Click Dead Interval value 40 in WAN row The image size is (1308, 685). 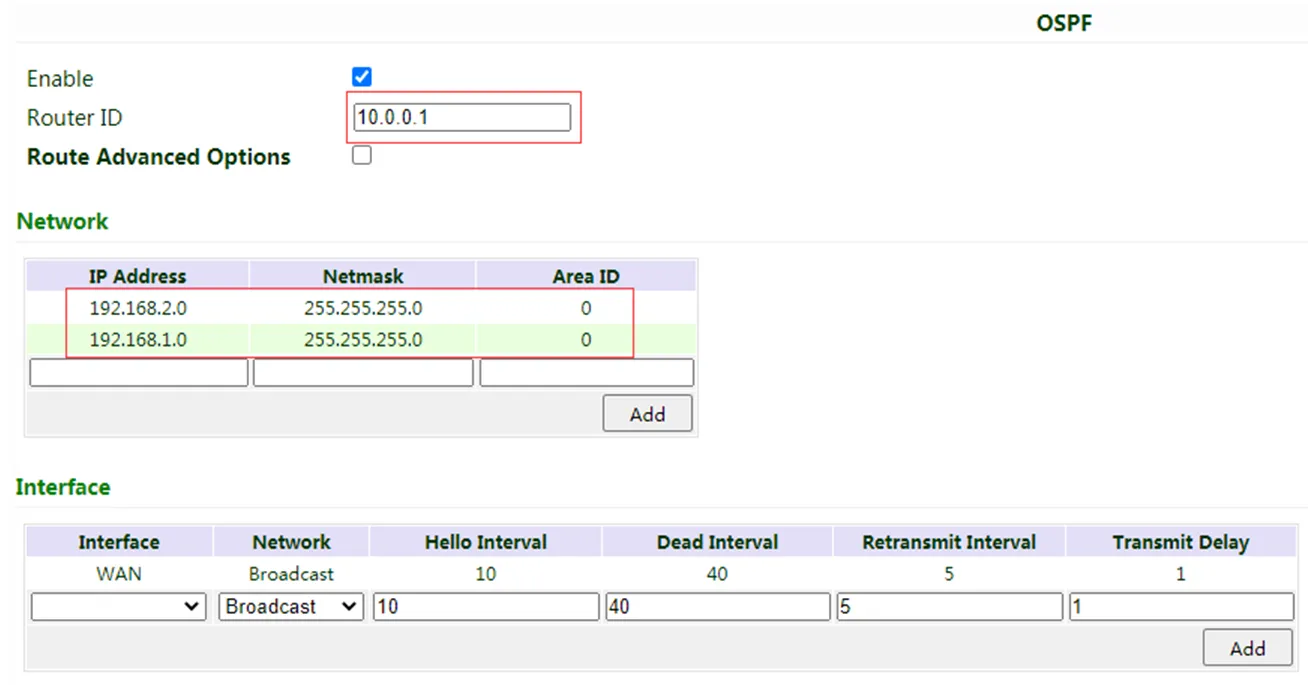717,574
